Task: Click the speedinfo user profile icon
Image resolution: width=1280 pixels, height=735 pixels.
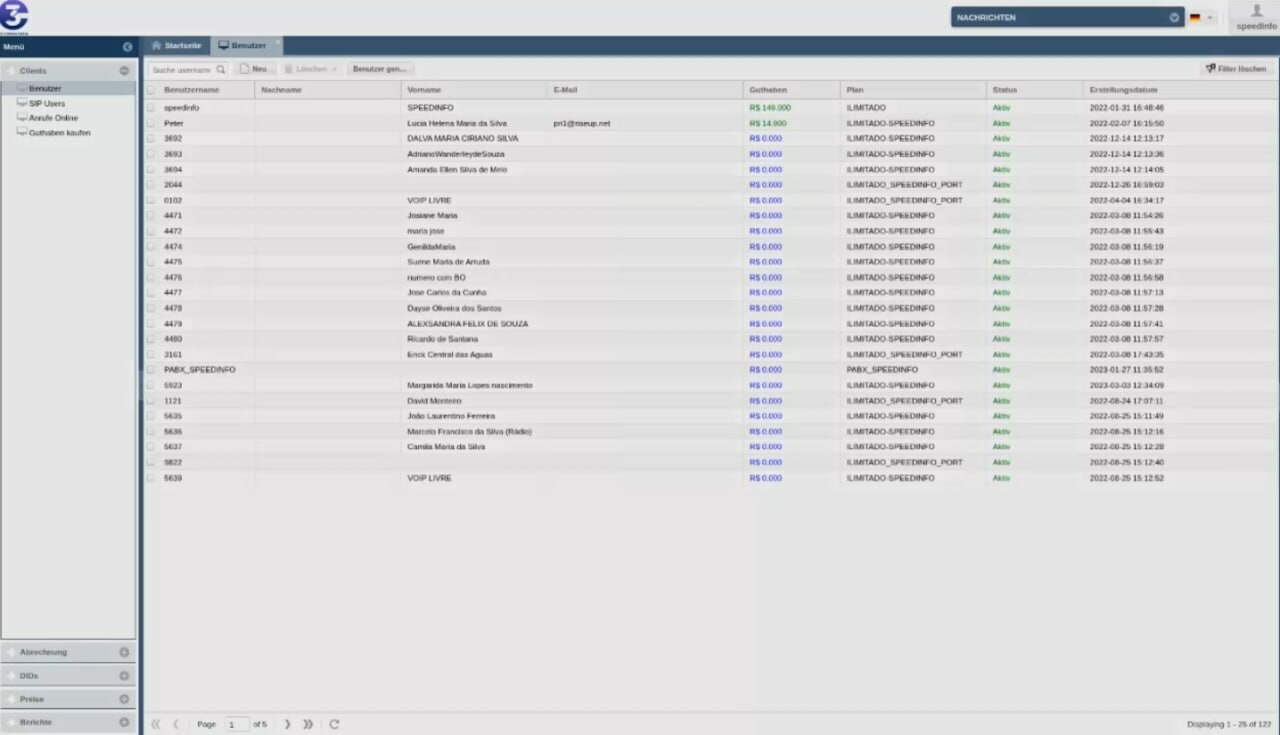Action: 1257,11
